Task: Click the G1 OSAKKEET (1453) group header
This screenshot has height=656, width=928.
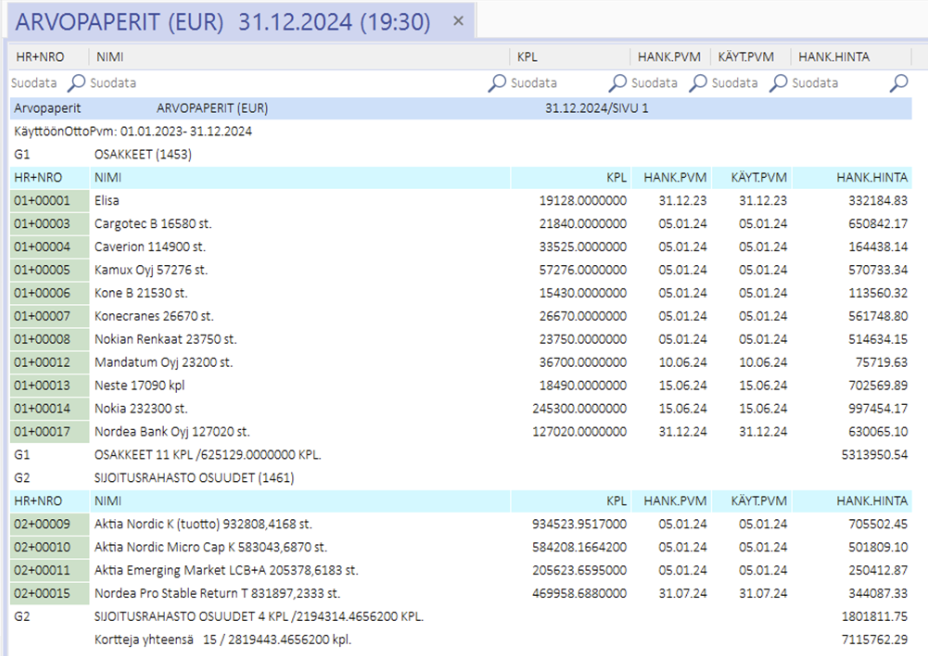Action: point(142,155)
